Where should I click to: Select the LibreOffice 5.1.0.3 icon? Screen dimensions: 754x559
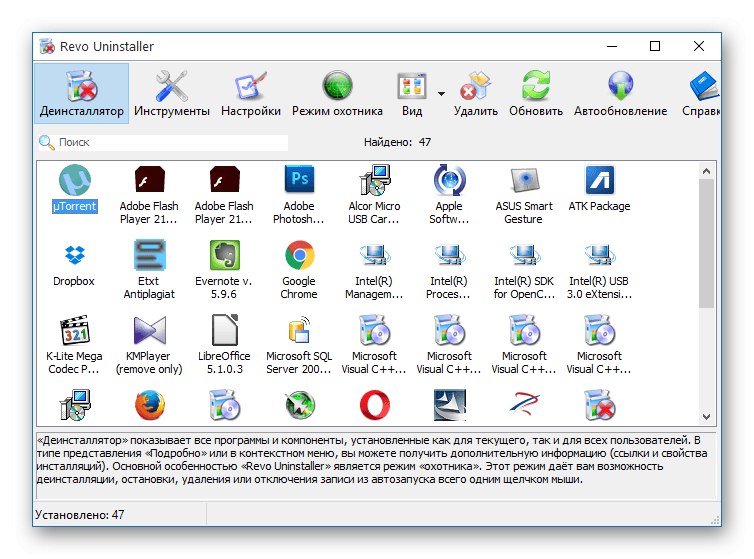tap(224, 330)
